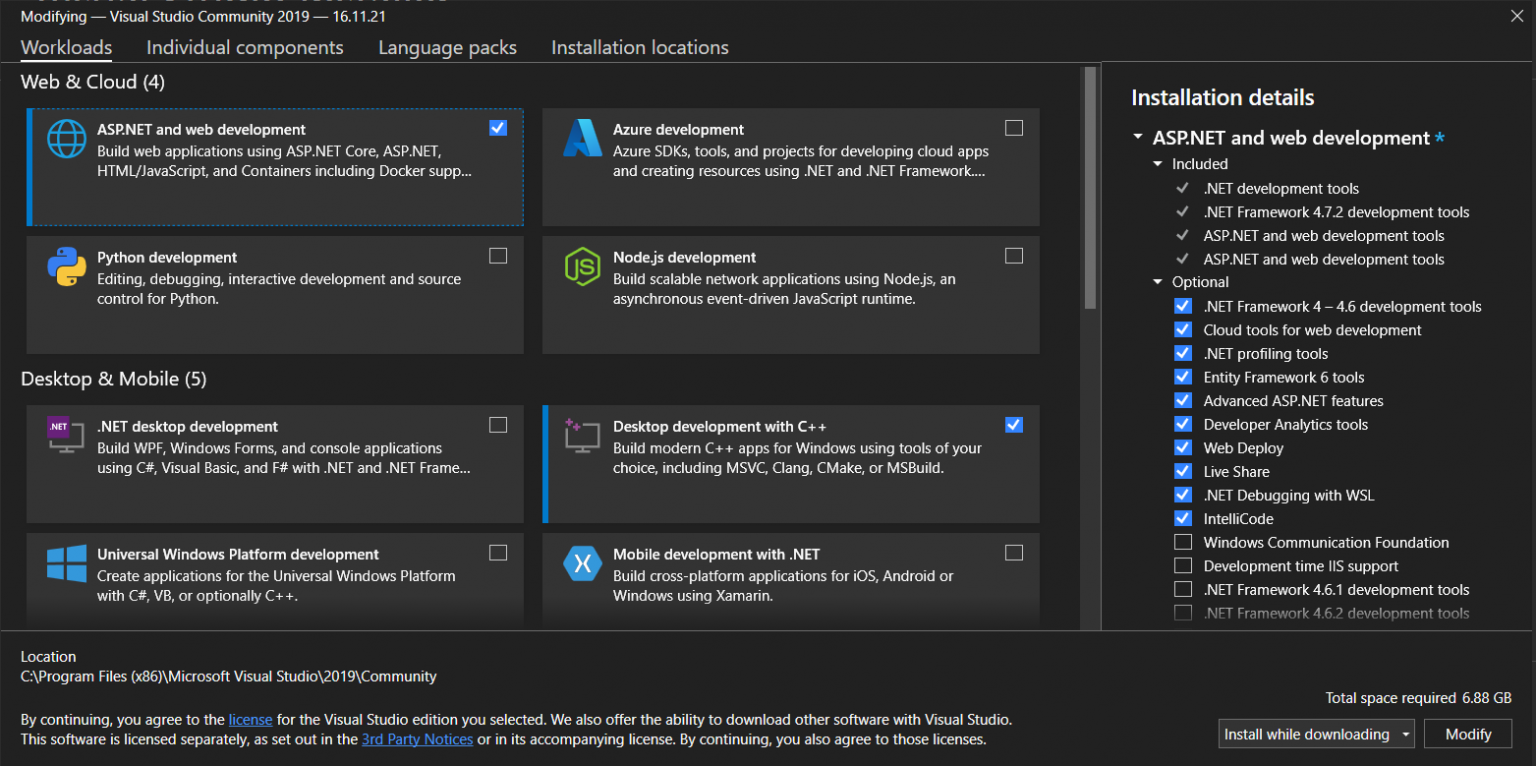Disable the IntelliCode optional component
1536x766 pixels.
pyautogui.click(x=1183, y=518)
